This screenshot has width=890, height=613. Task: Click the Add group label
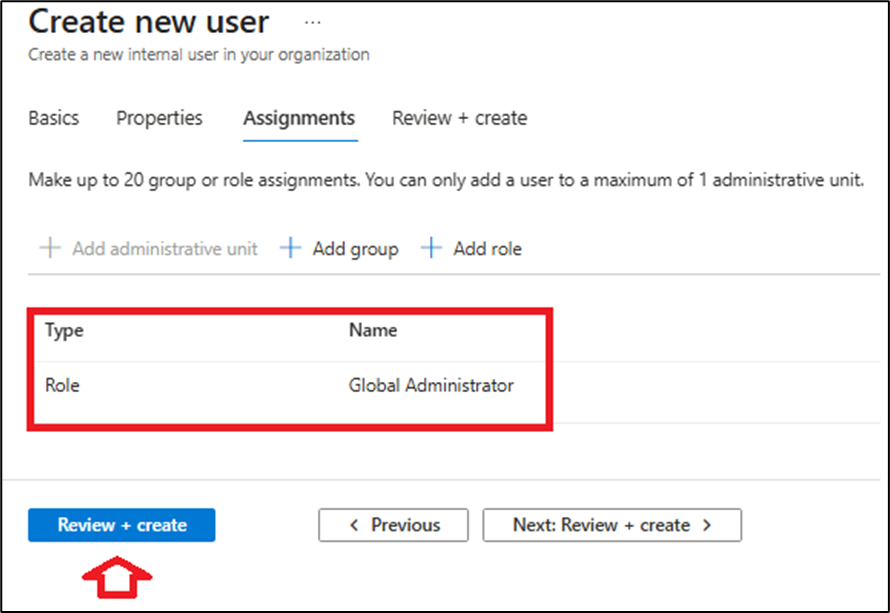click(355, 249)
